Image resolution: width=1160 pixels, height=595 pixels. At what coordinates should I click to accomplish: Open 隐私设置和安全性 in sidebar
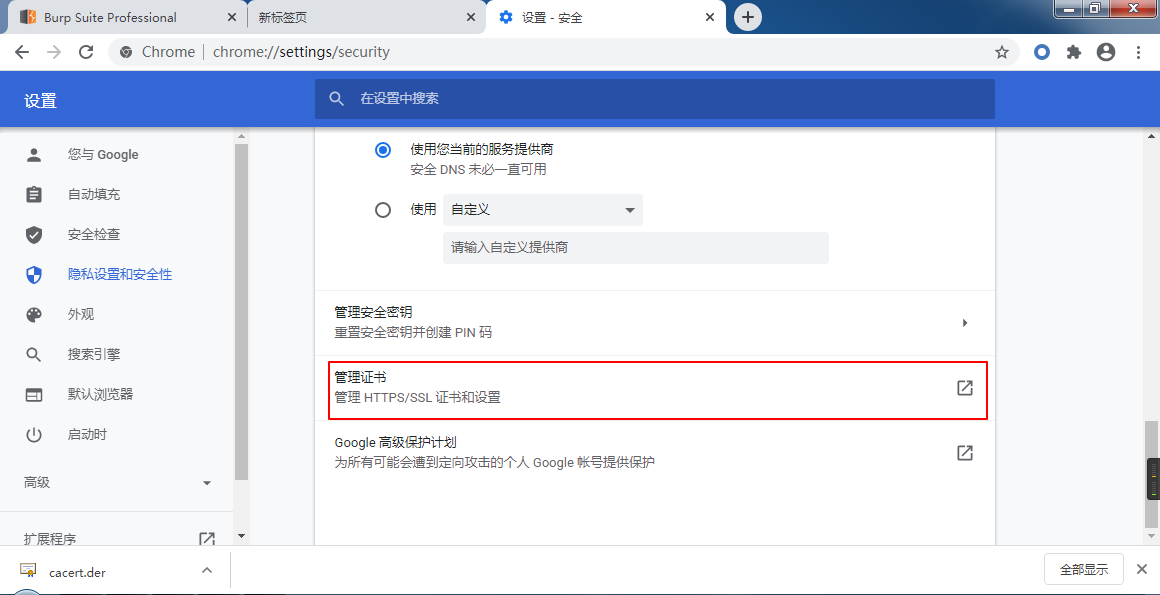point(118,275)
